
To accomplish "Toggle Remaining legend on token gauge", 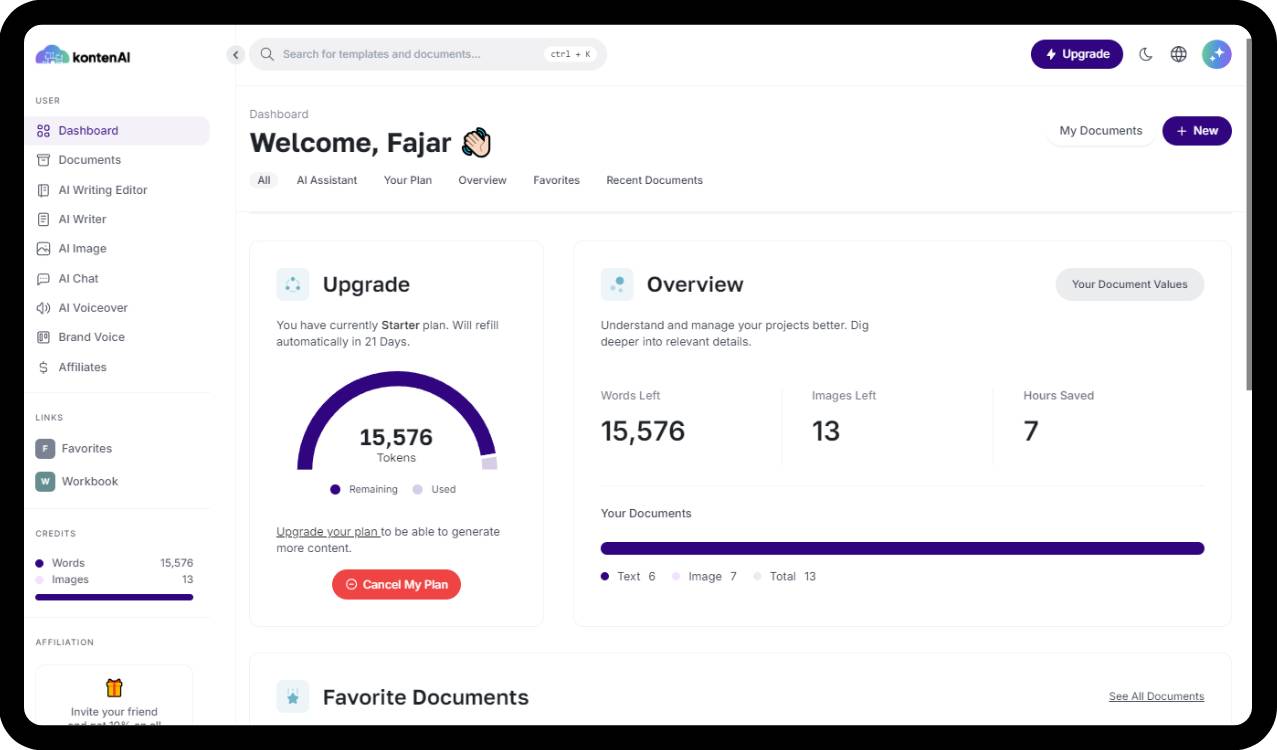I will [364, 489].
